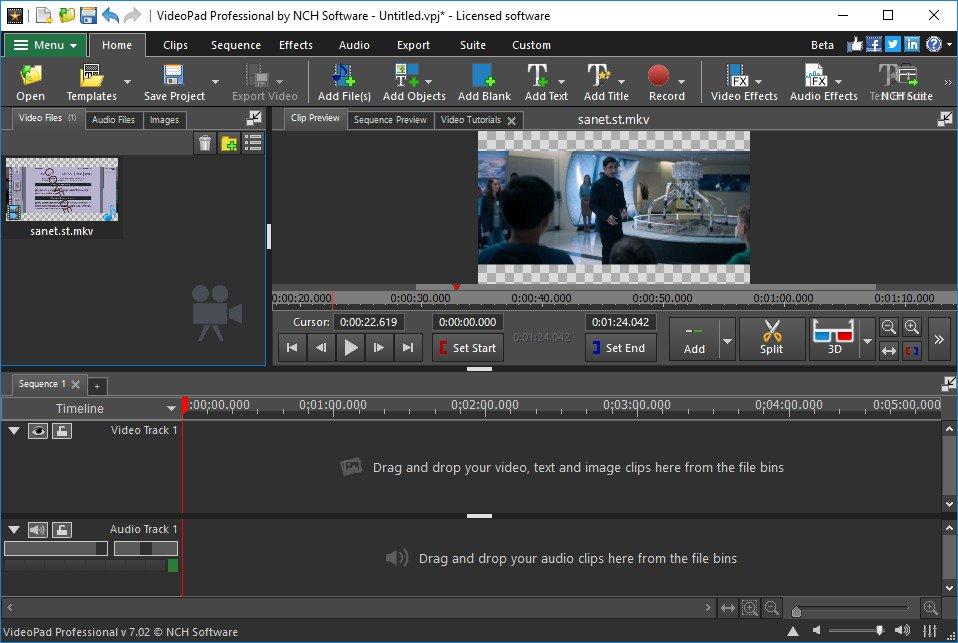
Task: Toggle the audio mixer icon at bottom right
Action: point(930,630)
